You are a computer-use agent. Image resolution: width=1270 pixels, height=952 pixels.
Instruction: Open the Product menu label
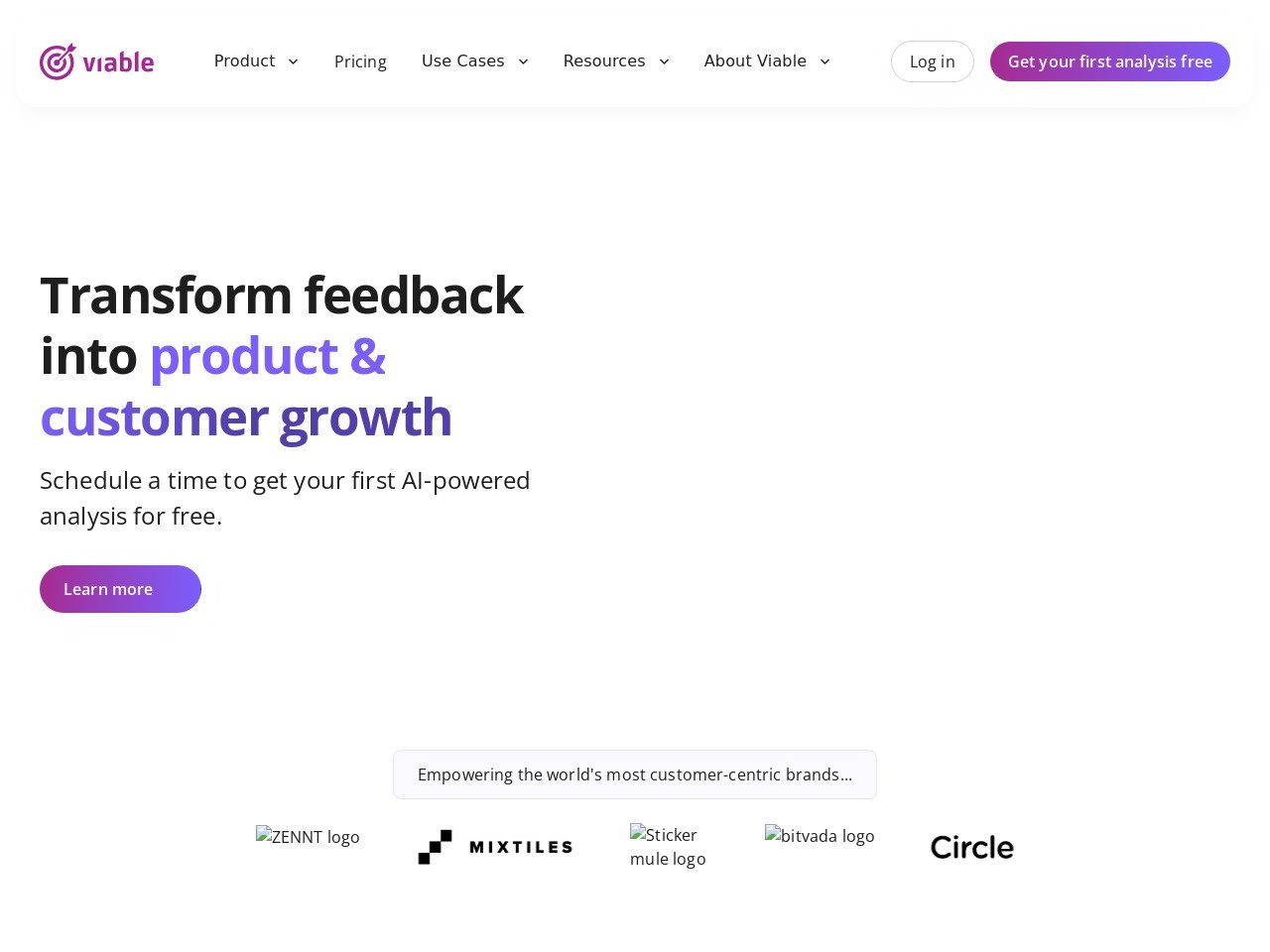244,60
